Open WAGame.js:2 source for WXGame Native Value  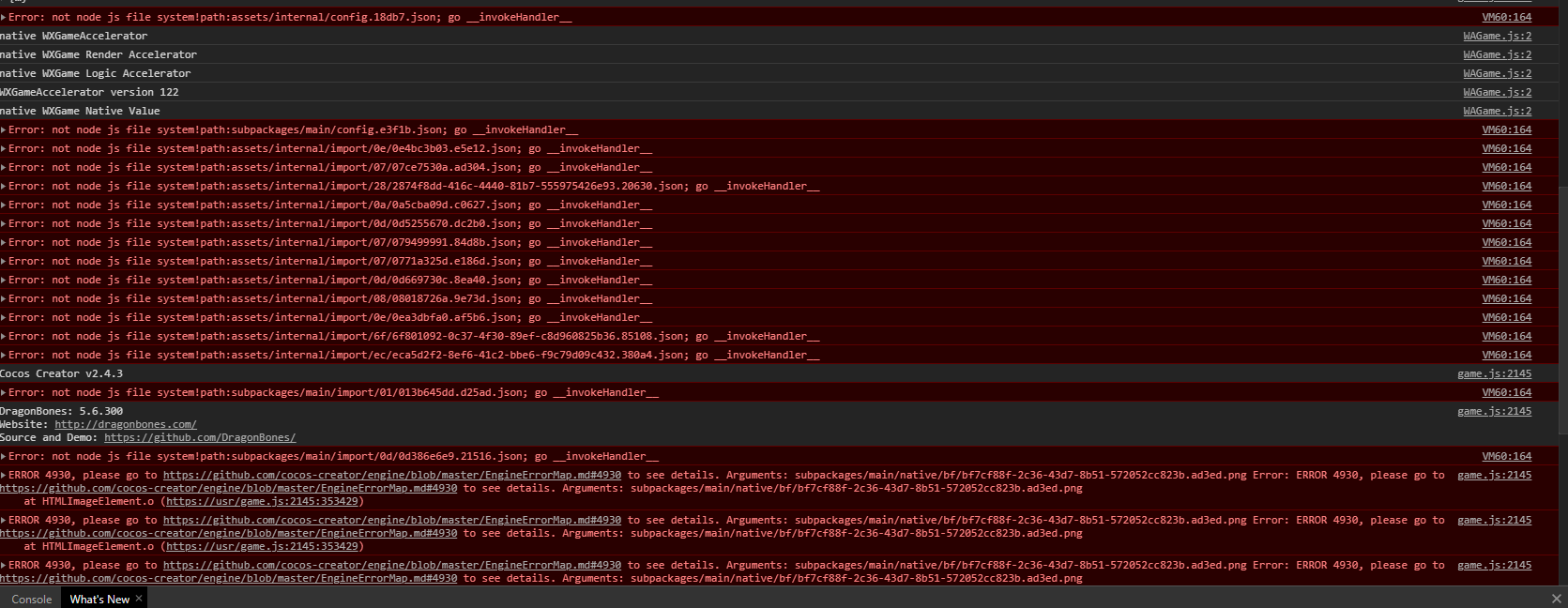tap(1497, 111)
